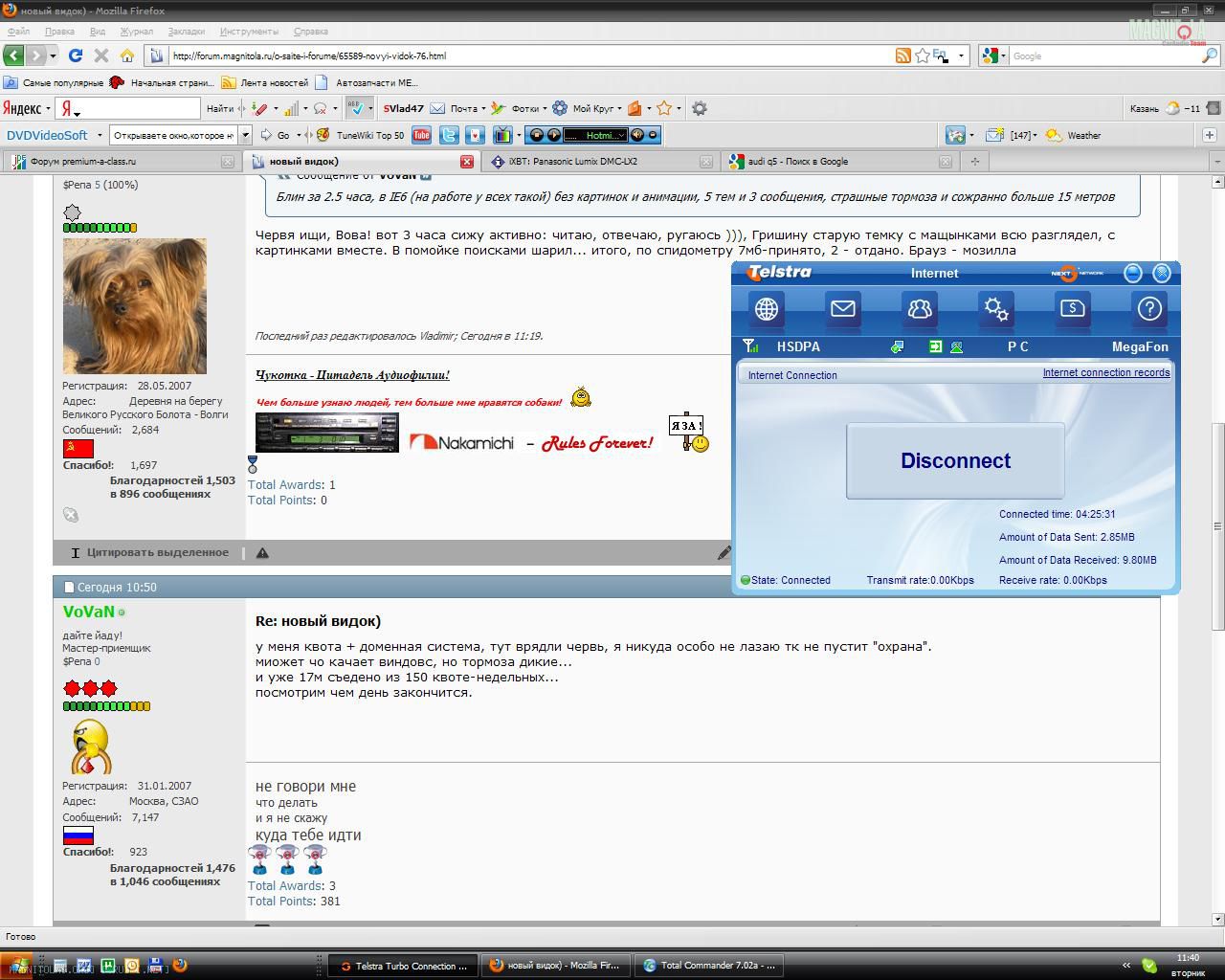Expand the Фотки dropdown

click(545, 108)
